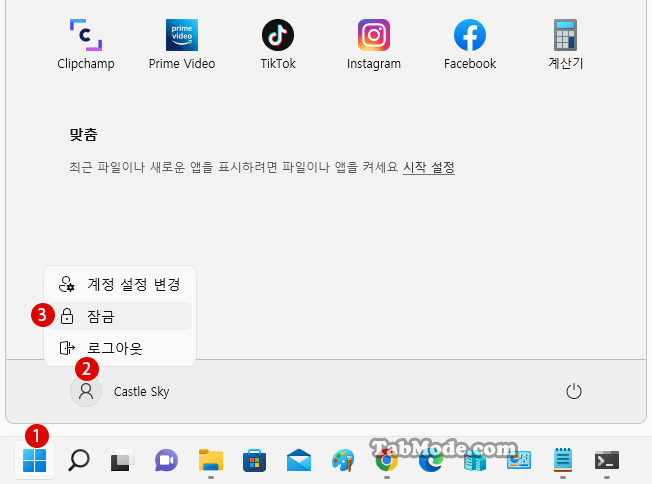Open the TikTok pinned app

pos(278,44)
